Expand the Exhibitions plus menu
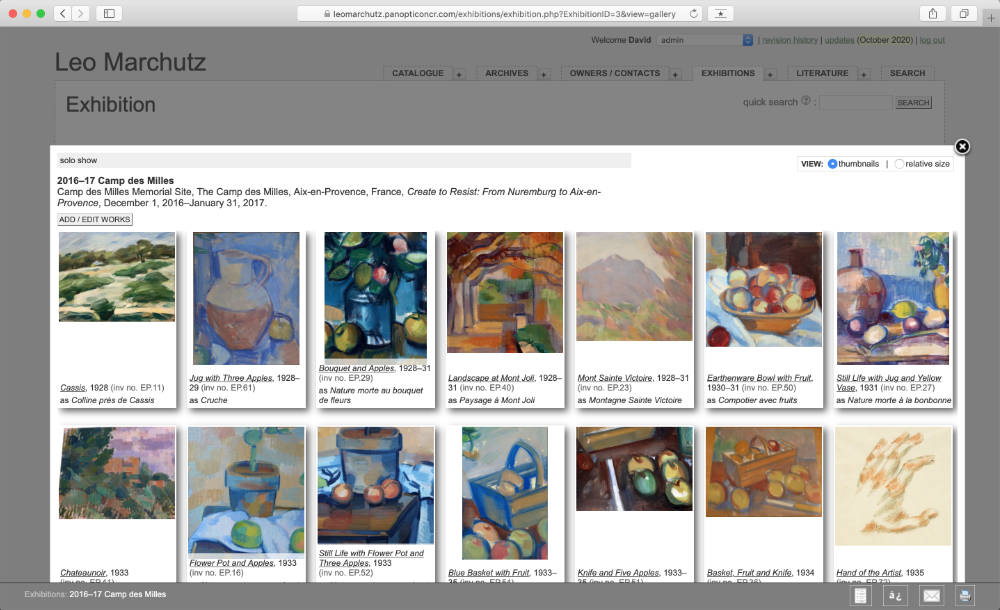This screenshot has height=610, width=1000. [x=770, y=75]
